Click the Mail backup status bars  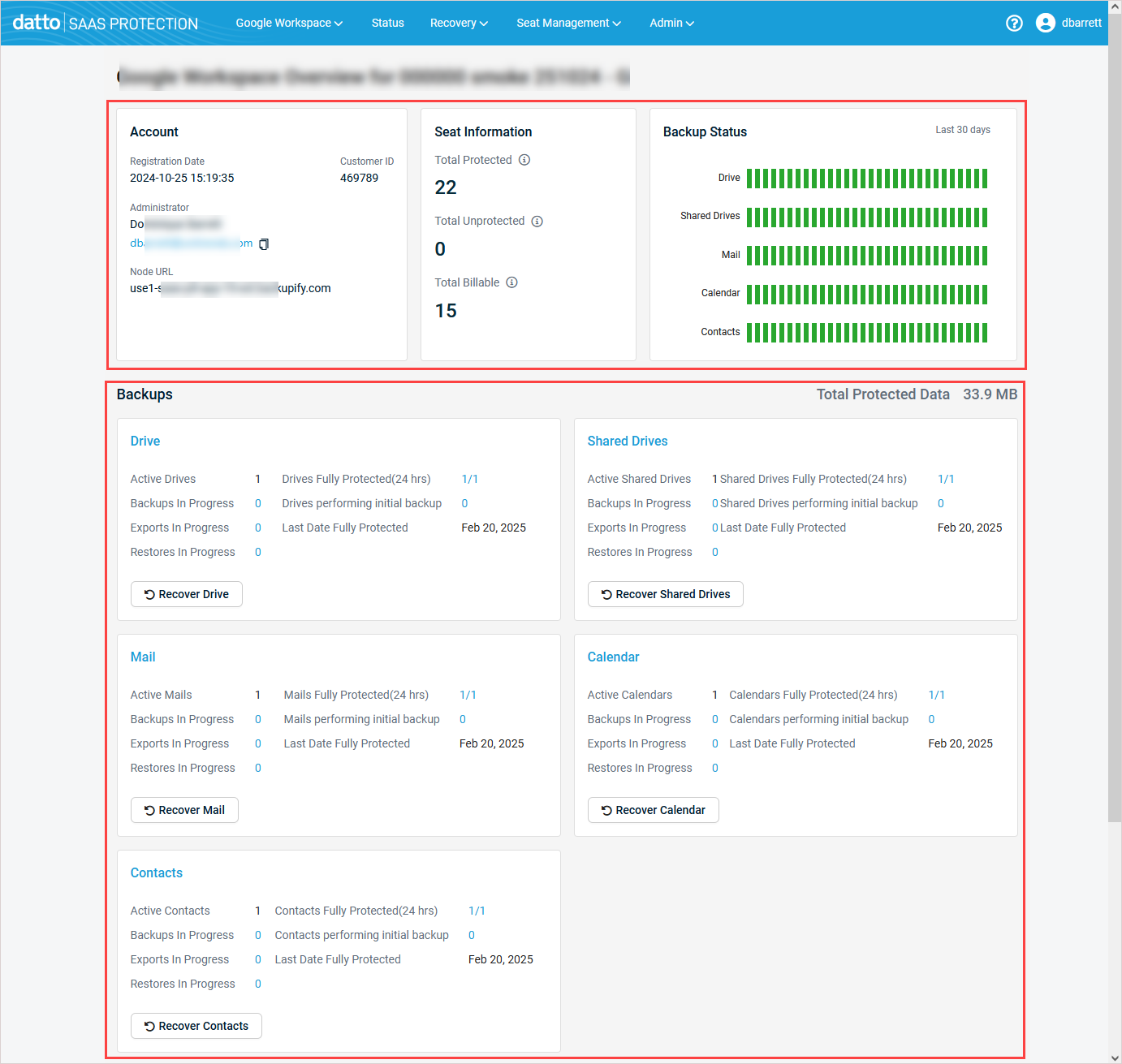[x=867, y=256]
